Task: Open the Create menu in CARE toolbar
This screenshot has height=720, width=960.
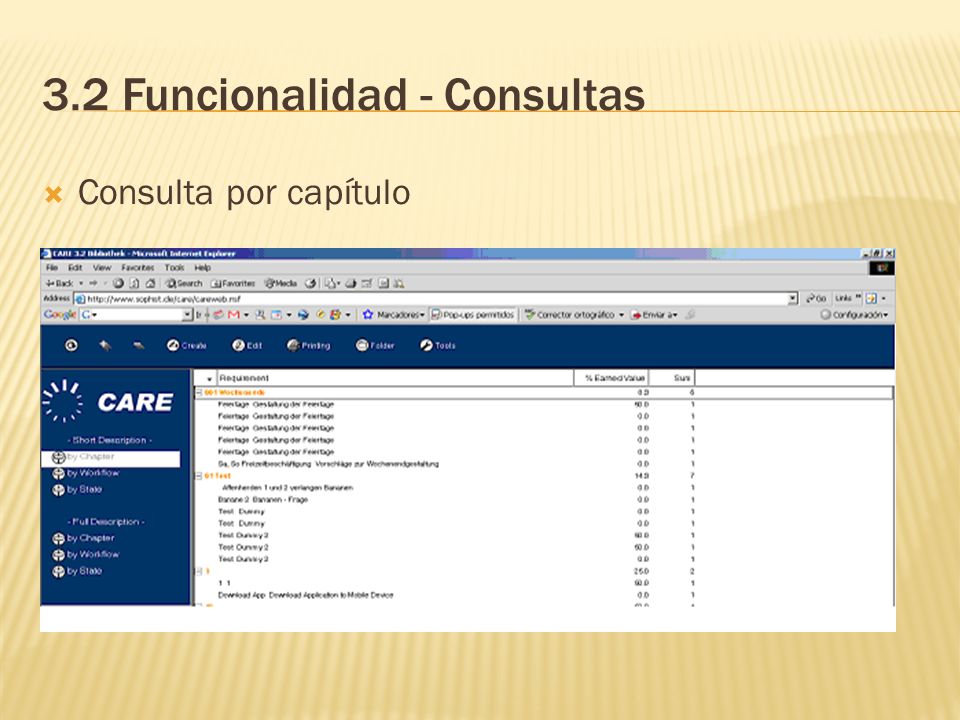Action: click(x=187, y=345)
